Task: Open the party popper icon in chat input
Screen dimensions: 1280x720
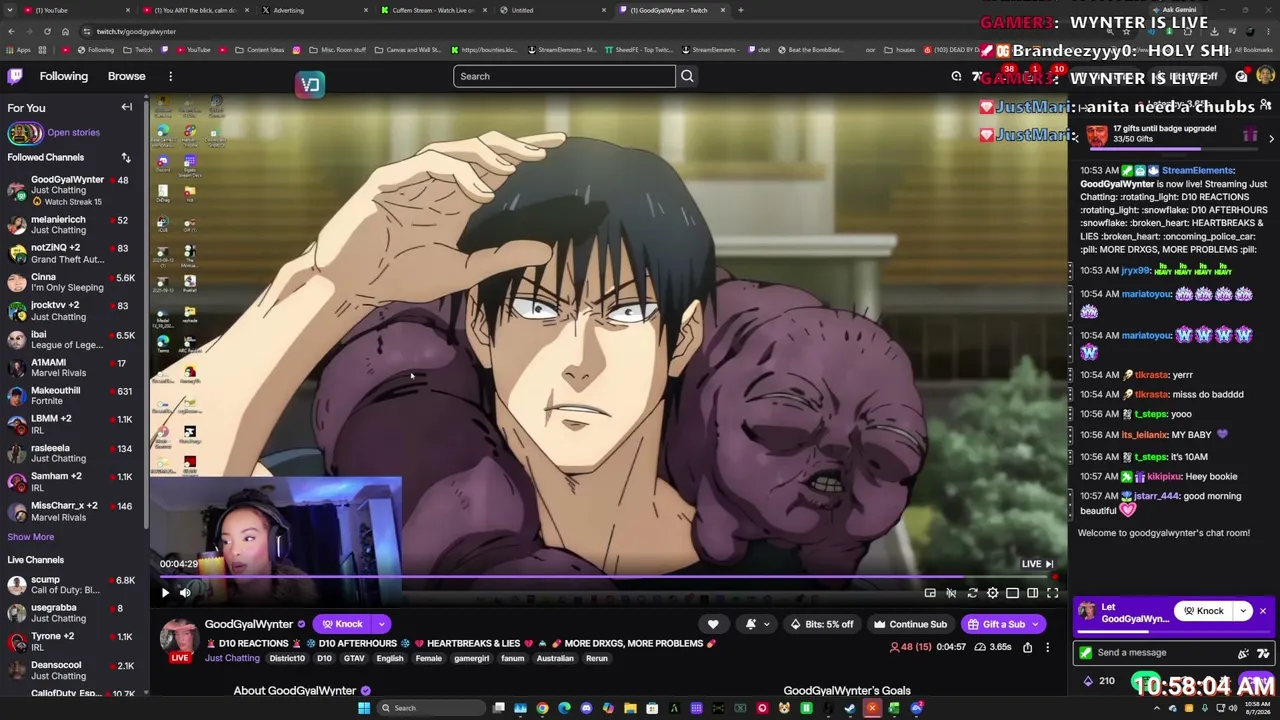Action: (x=1243, y=653)
